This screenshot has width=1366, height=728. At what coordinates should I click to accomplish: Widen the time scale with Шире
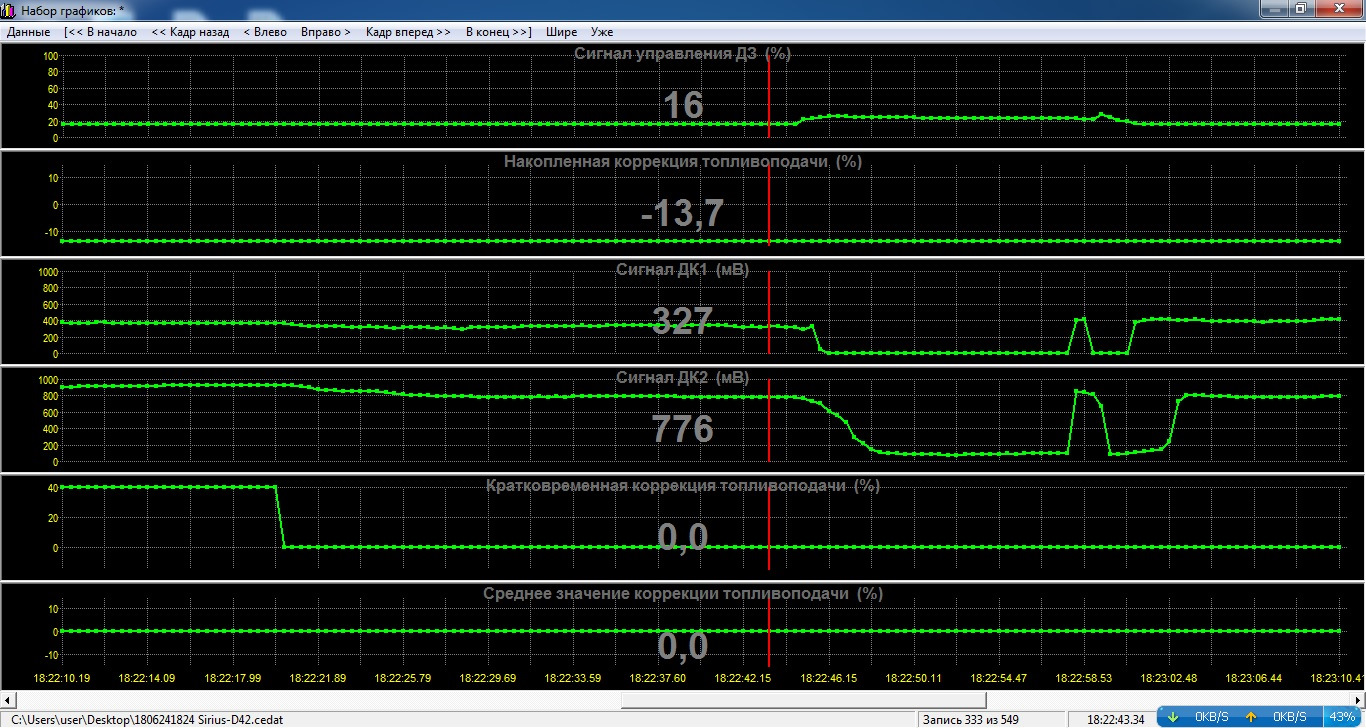[561, 32]
